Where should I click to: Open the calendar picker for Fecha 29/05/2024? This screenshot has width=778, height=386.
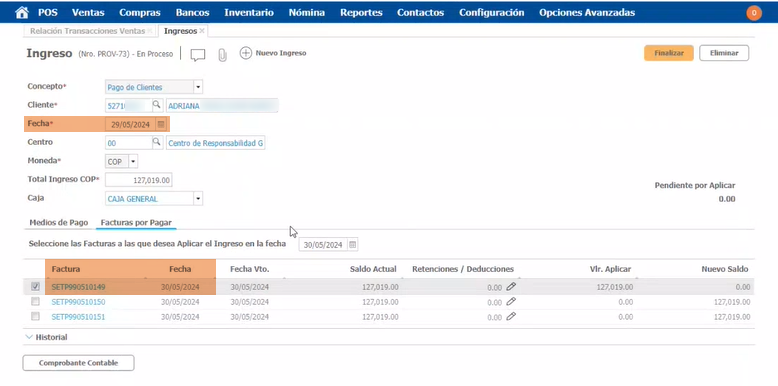point(161,125)
